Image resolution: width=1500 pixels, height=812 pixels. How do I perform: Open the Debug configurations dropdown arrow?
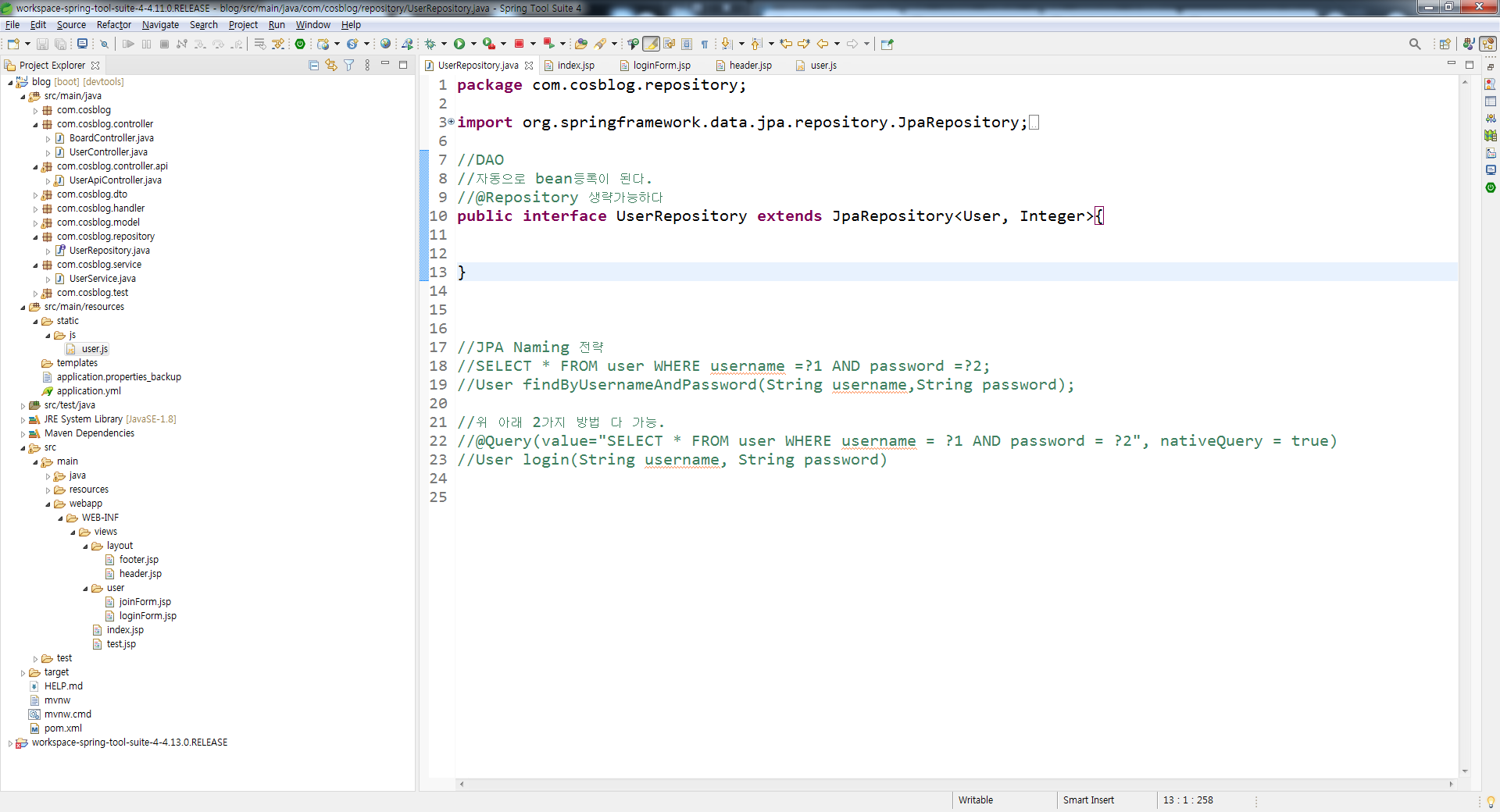(444, 45)
